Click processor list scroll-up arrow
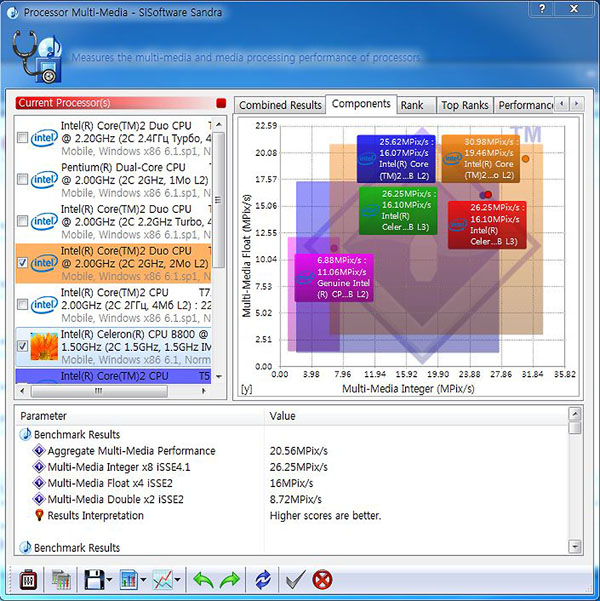 (219, 125)
